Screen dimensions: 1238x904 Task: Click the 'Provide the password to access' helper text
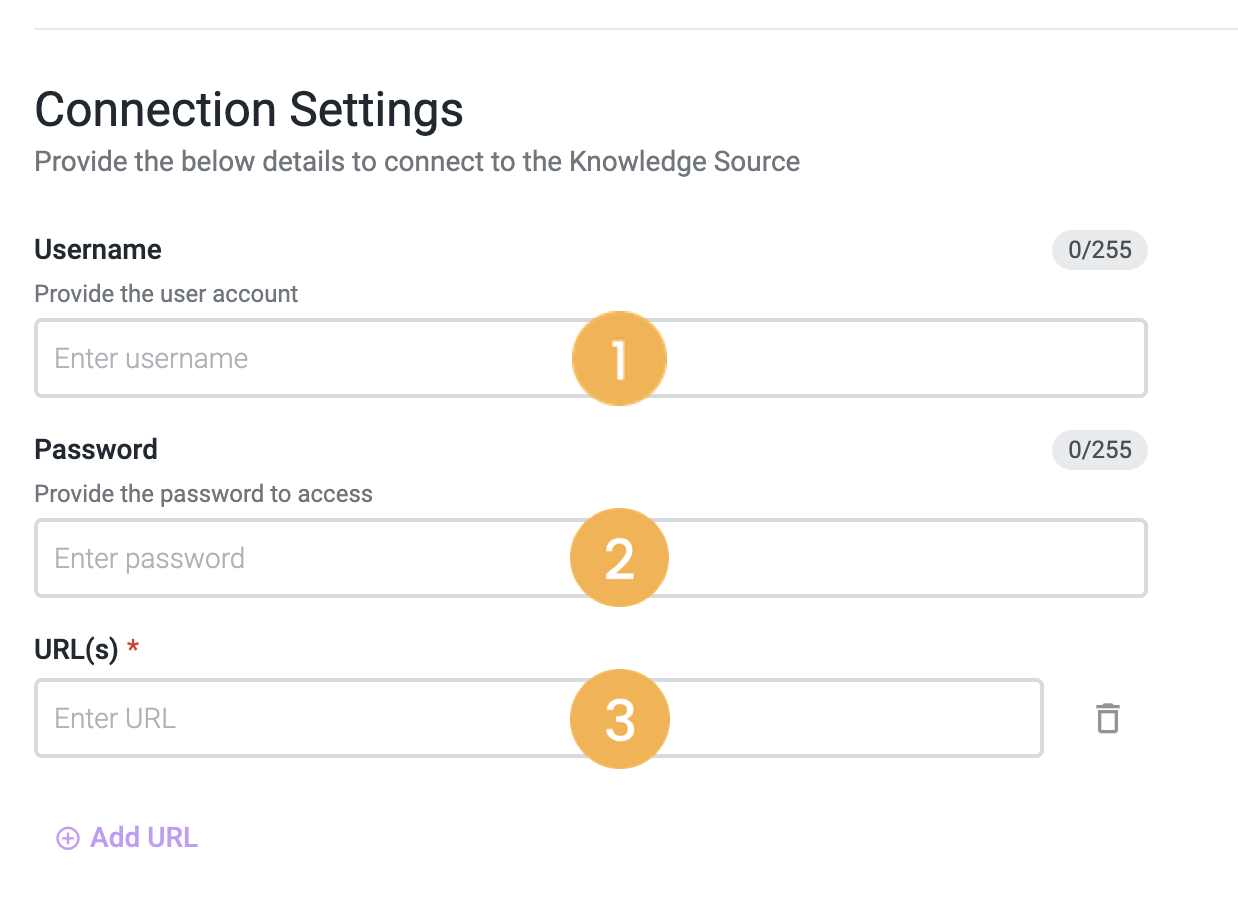203,493
